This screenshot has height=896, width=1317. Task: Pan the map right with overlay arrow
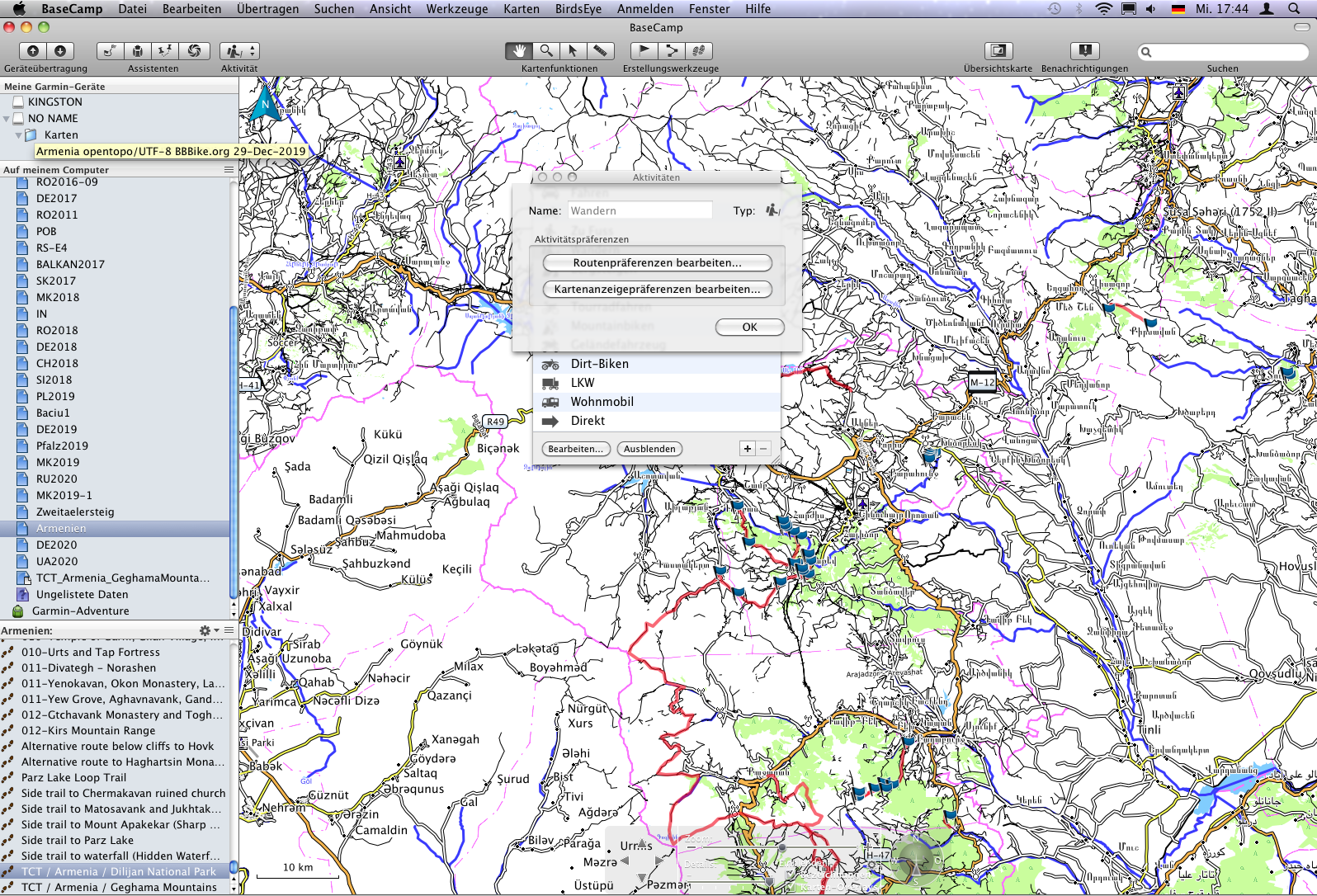tap(658, 861)
